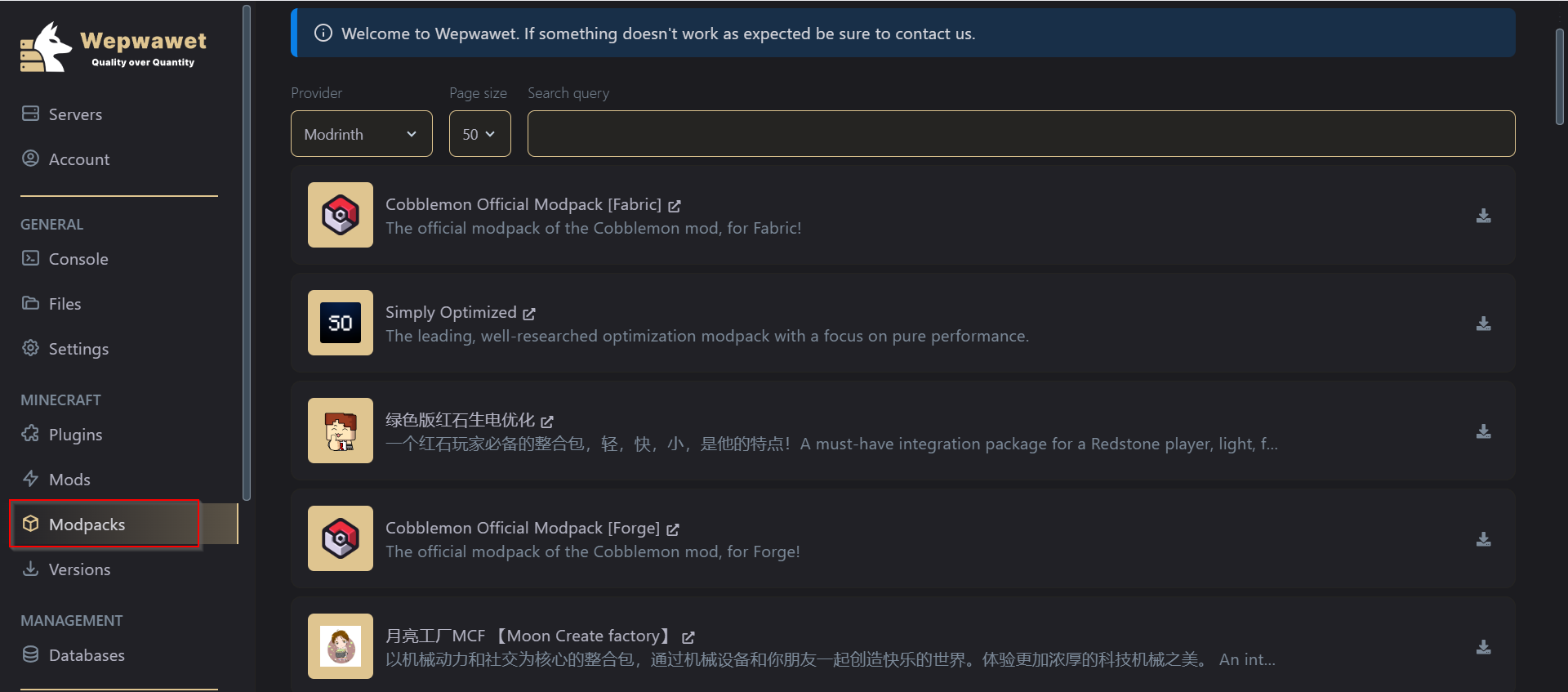This screenshot has height=692, width=1568.
Task: Click the Servers icon
Action: [x=30, y=114]
